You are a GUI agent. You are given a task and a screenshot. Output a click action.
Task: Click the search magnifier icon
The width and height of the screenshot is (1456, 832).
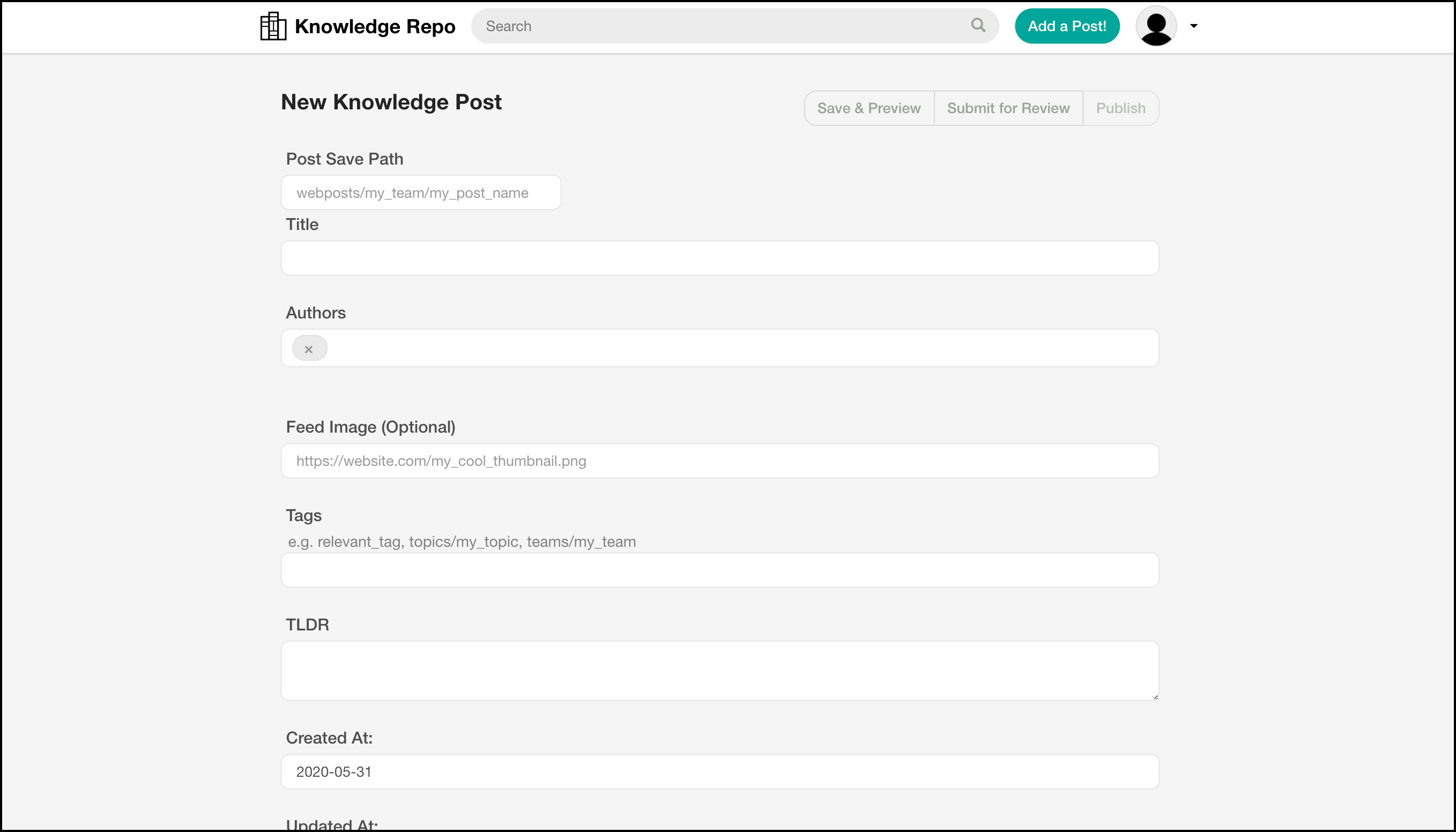point(978,25)
